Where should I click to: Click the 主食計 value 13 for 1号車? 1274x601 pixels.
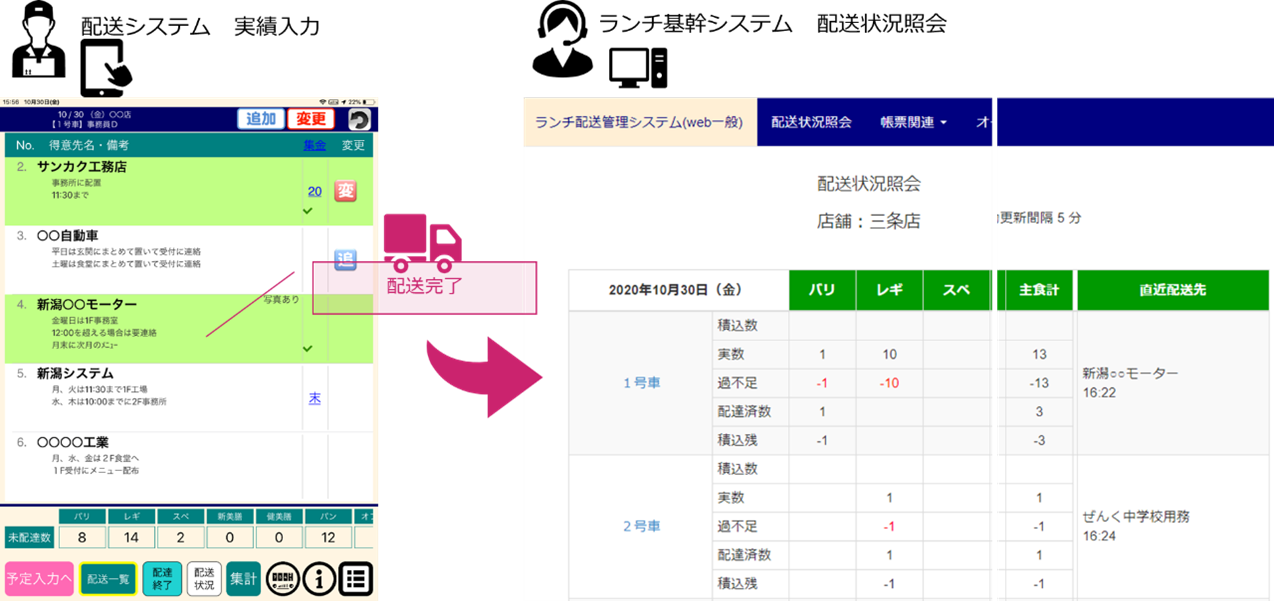(x=1039, y=354)
